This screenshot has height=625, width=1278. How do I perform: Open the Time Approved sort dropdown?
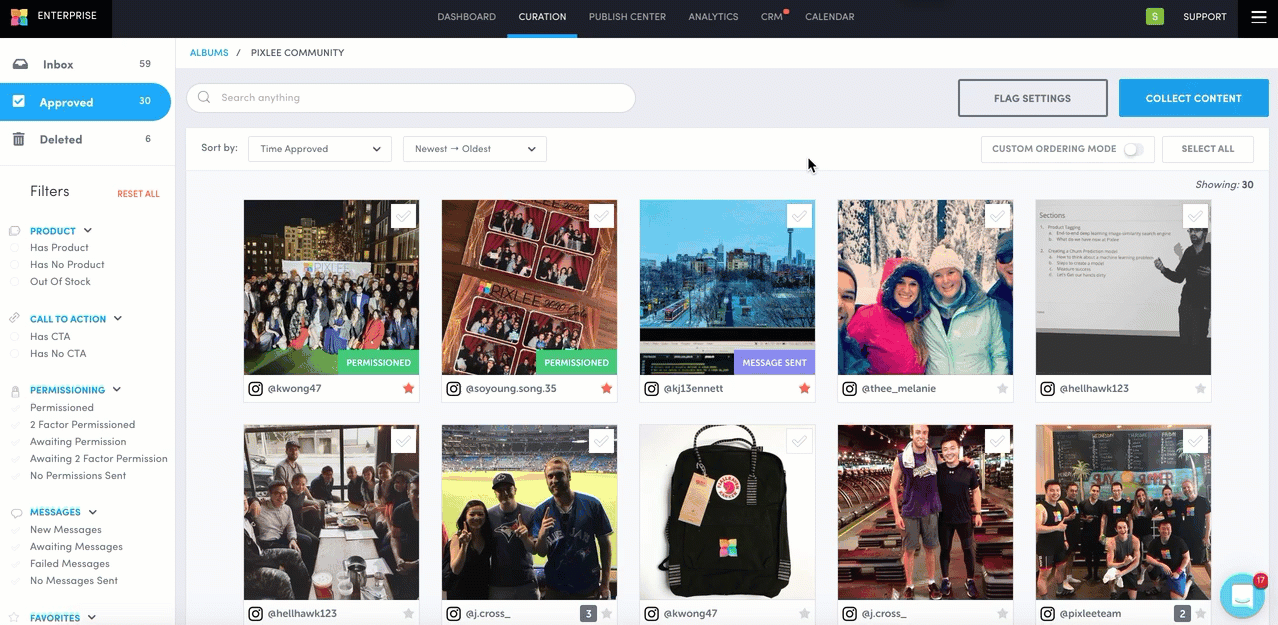319,149
